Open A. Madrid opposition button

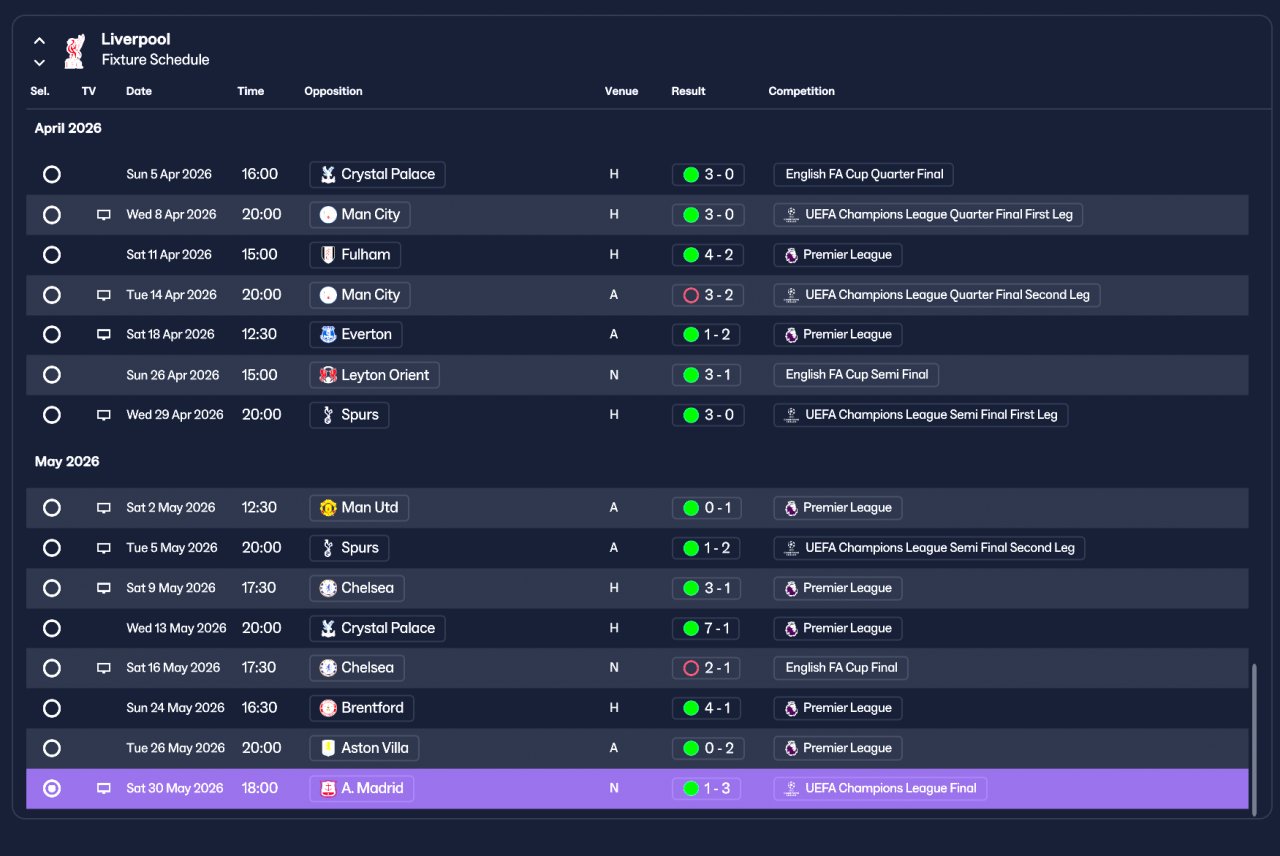pyautogui.click(x=361, y=788)
